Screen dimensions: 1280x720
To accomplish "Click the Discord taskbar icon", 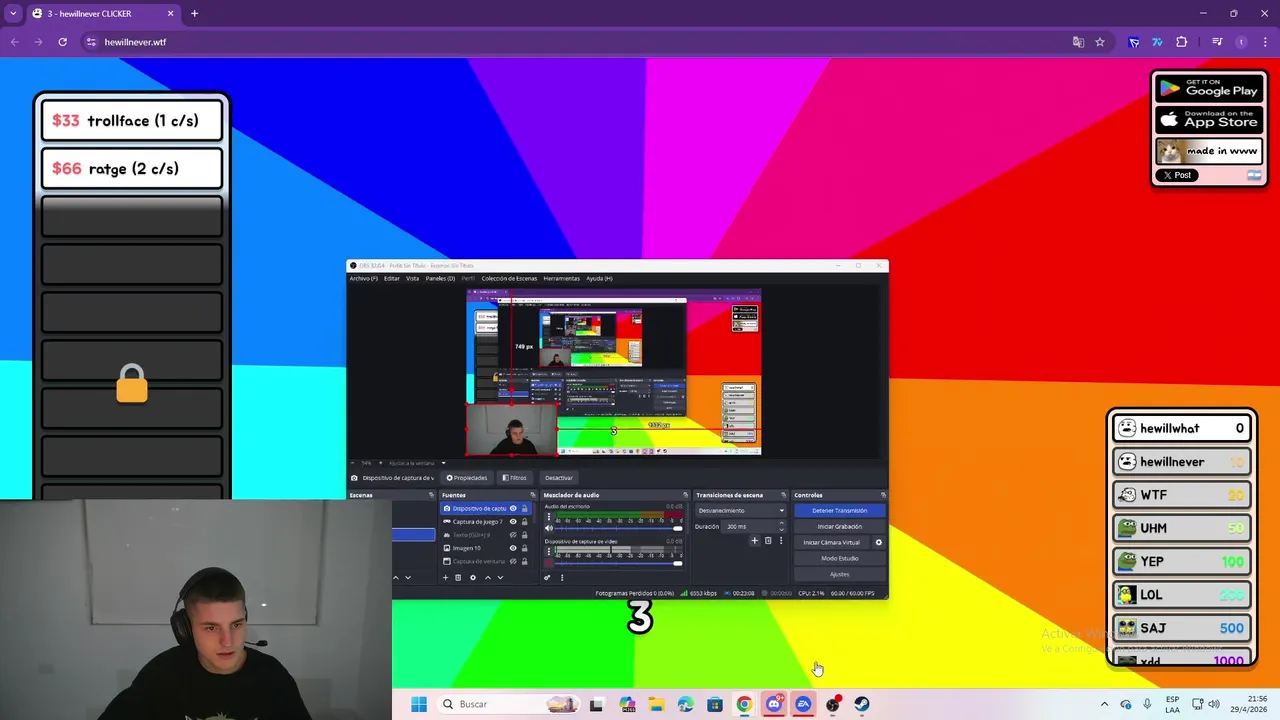I will (773, 704).
